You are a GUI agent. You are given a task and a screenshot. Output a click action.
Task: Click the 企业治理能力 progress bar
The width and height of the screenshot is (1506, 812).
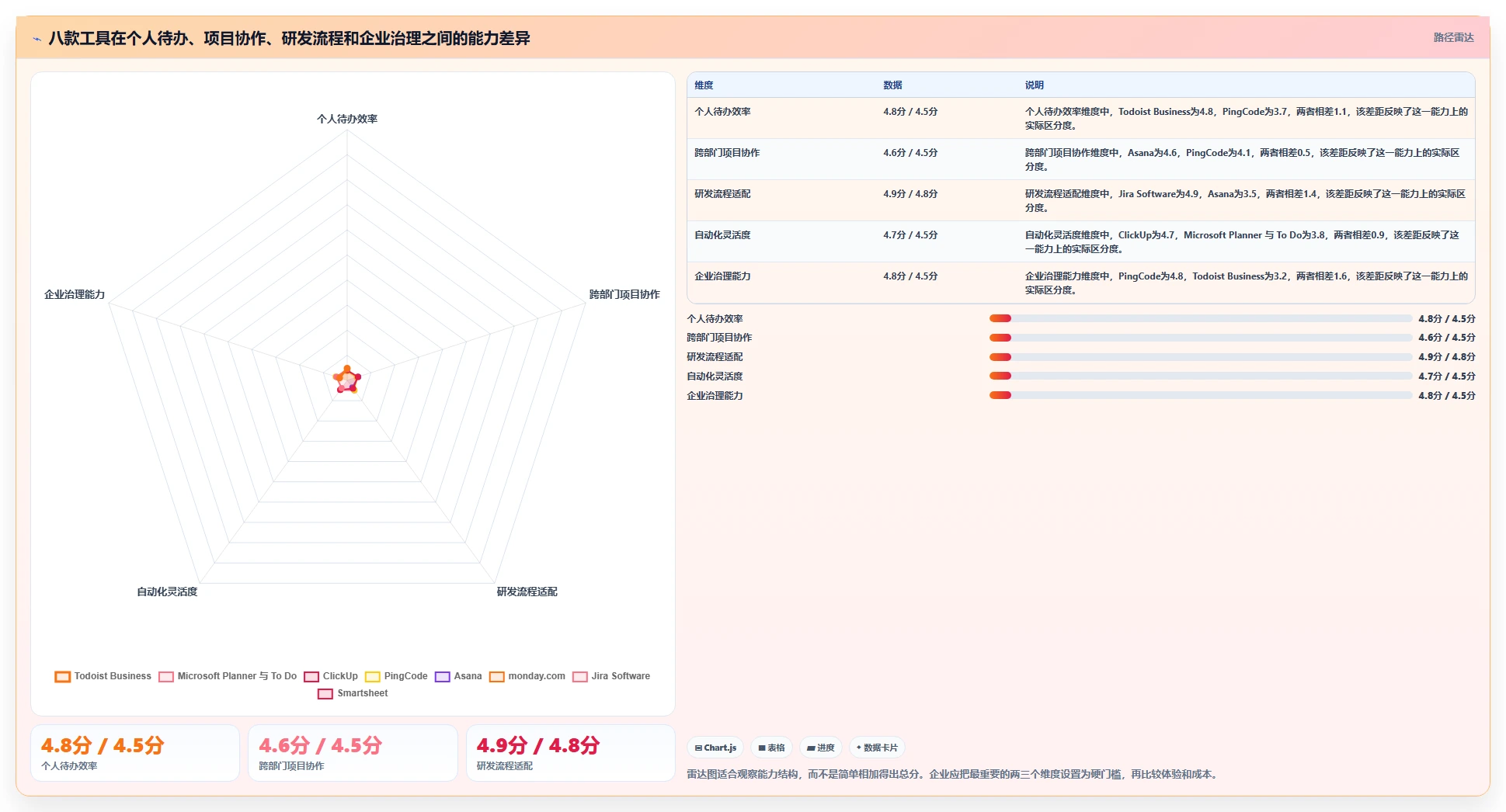1200,395
